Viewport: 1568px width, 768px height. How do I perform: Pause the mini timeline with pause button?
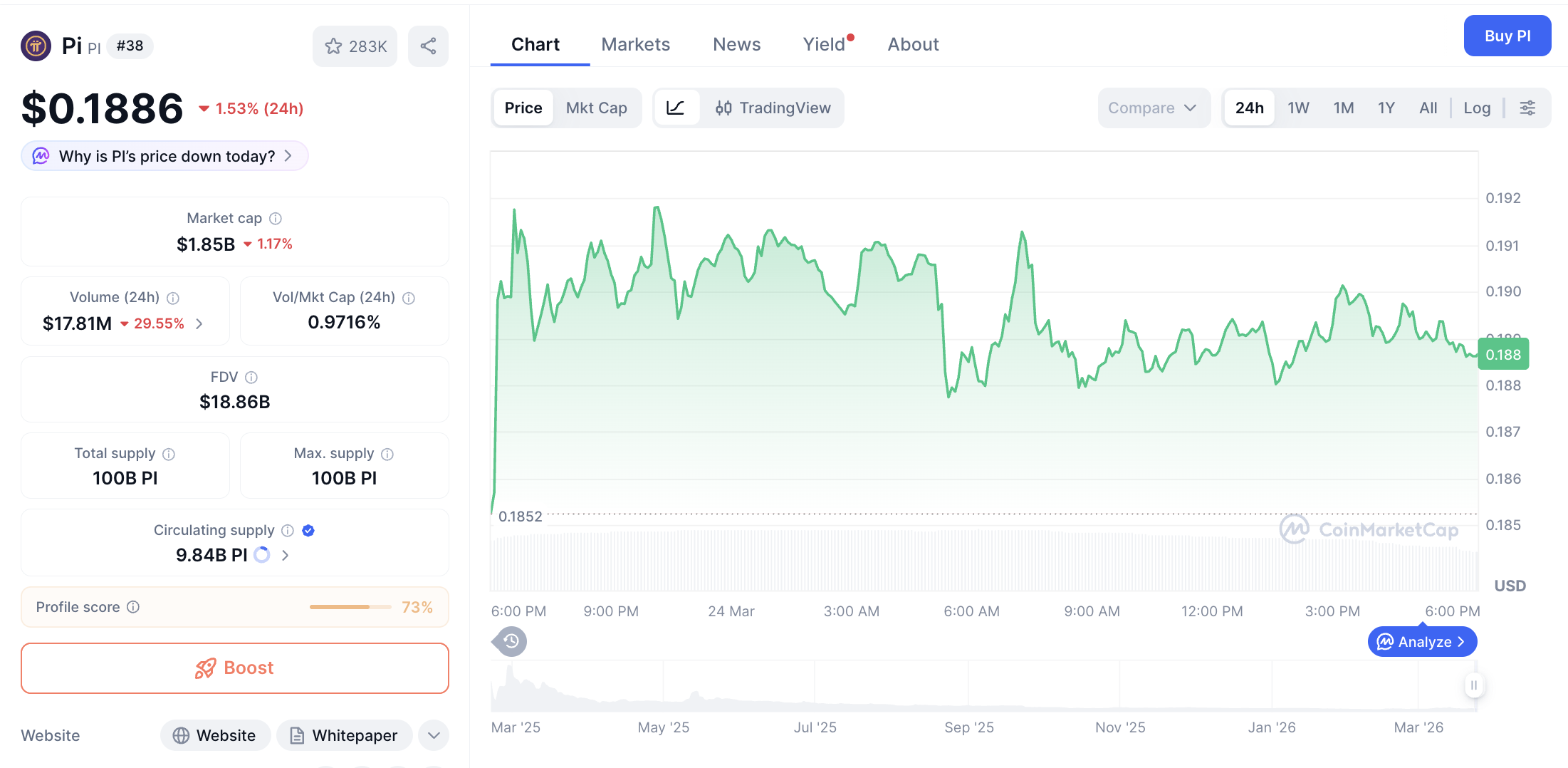[x=1474, y=685]
